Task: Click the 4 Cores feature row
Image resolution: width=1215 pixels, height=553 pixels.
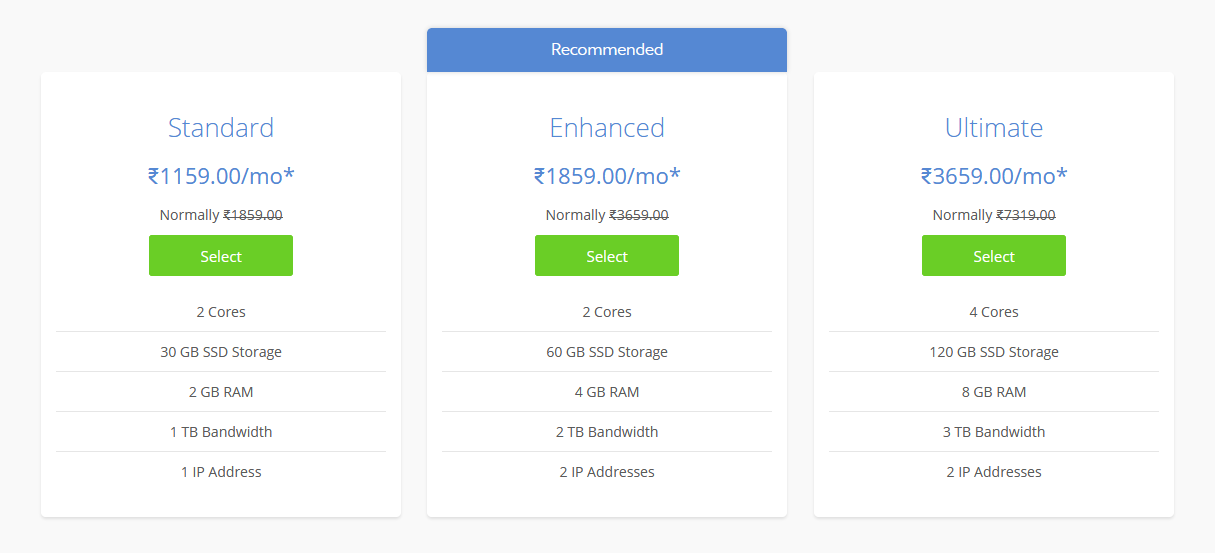Action: pos(994,312)
